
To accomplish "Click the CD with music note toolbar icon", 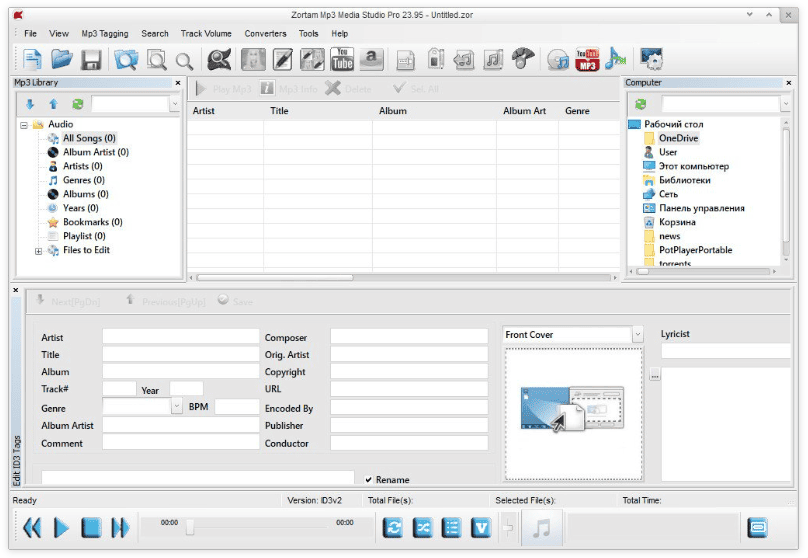I will 558,60.
